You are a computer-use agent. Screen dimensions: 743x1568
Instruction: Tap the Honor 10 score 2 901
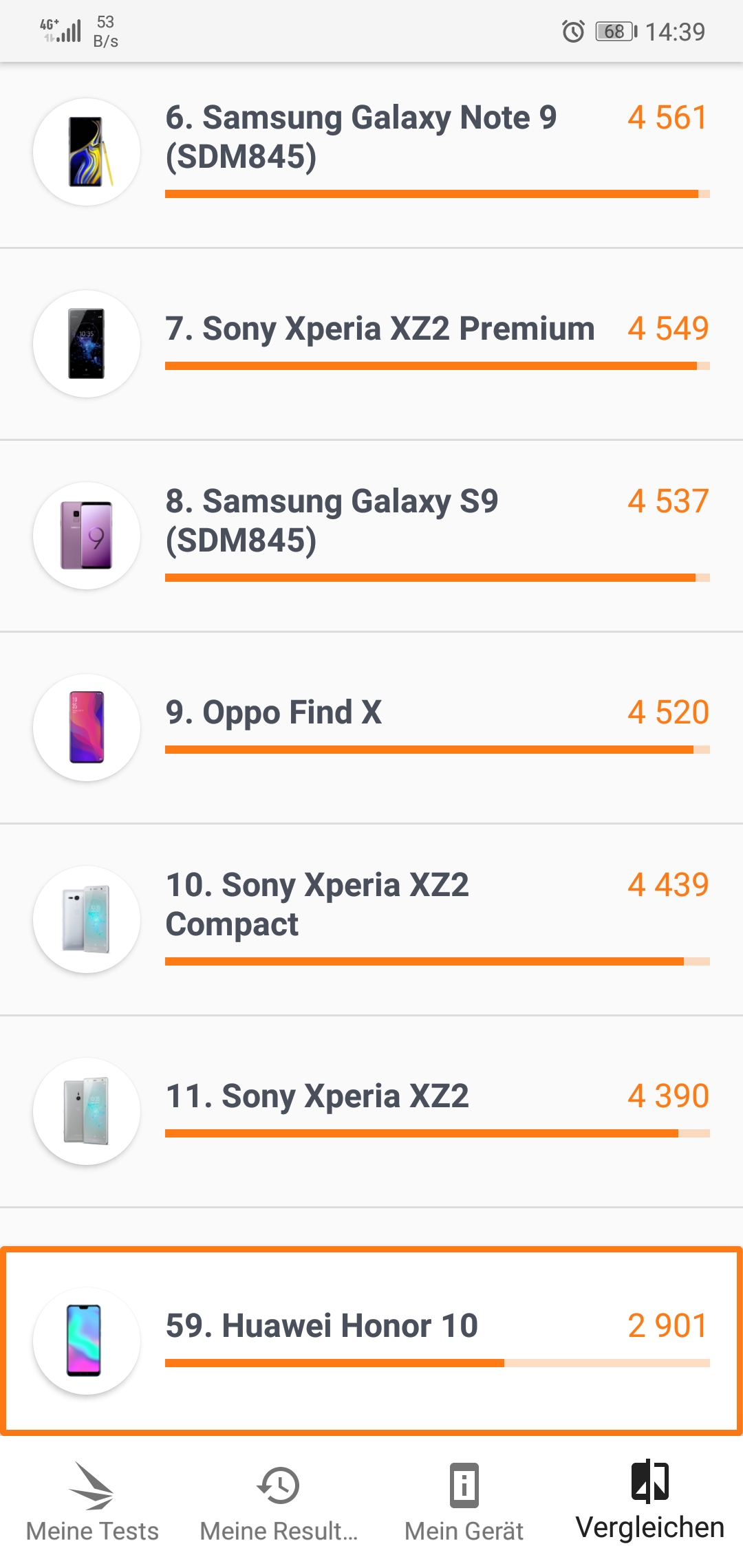(x=667, y=1325)
